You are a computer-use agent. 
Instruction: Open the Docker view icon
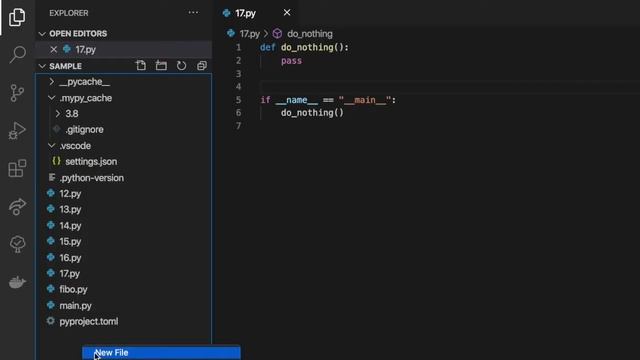pos(17,282)
